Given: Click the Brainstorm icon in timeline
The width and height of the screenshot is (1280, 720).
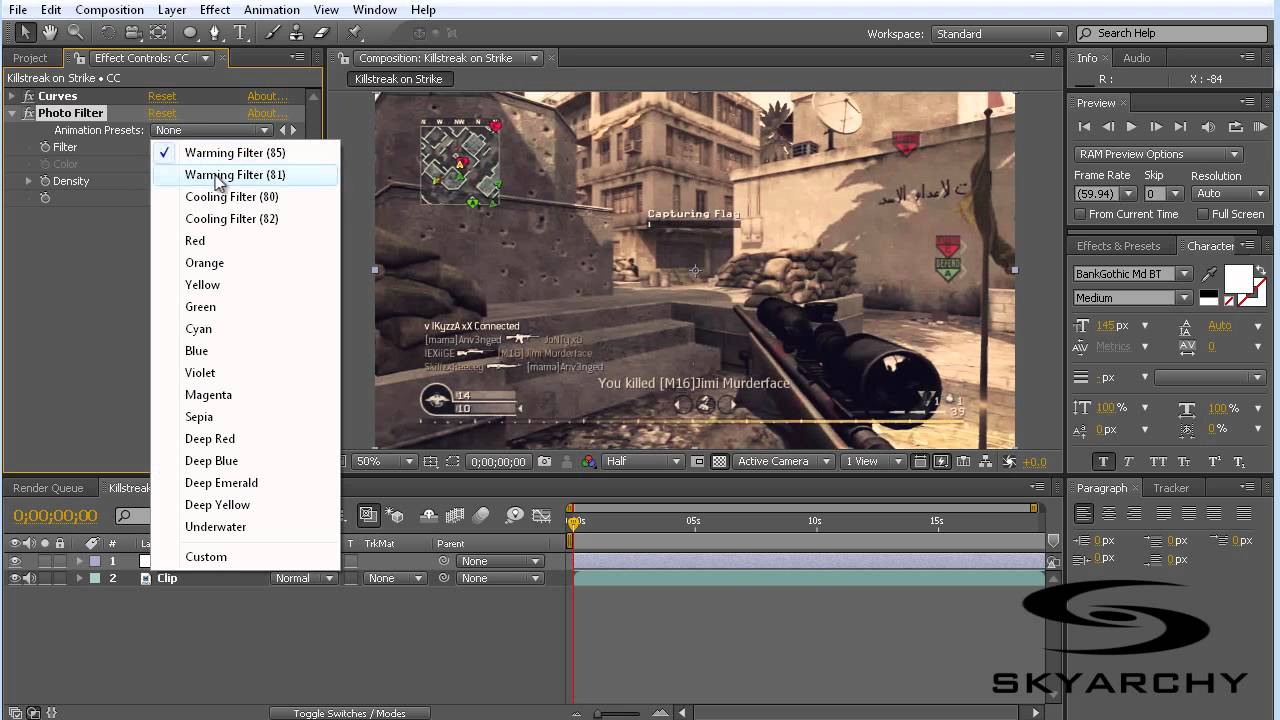Looking at the screenshot, I should pyautogui.click(x=515, y=516).
